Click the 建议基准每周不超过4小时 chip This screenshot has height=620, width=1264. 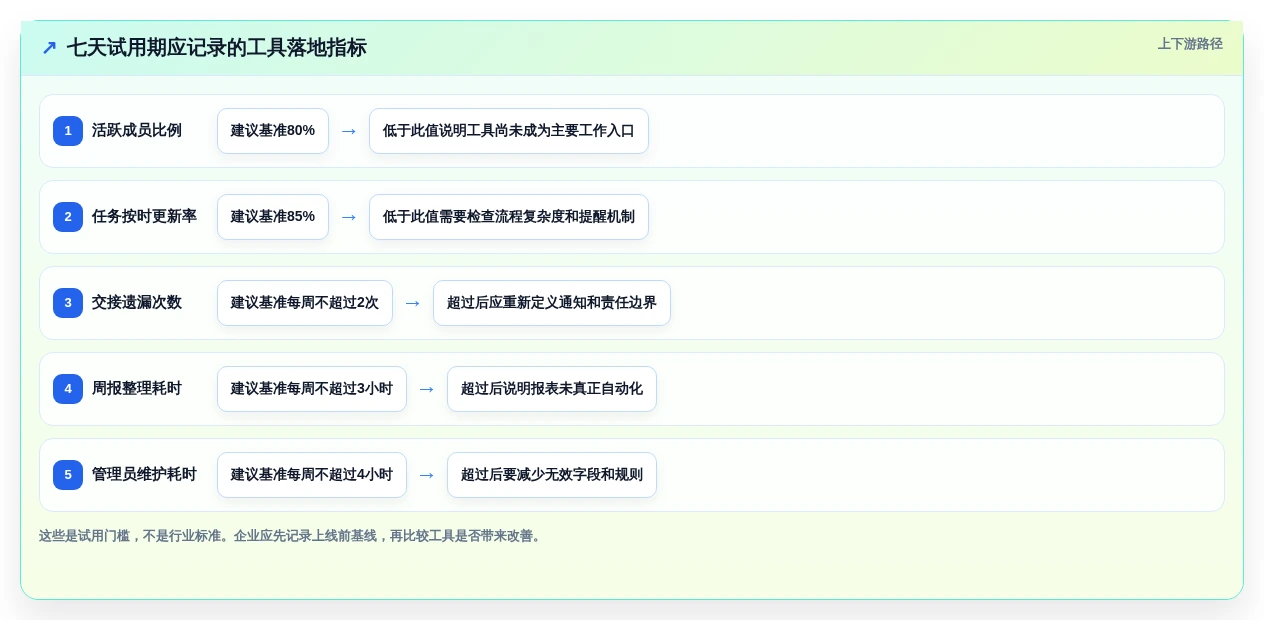pyautogui.click(x=312, y=475)
